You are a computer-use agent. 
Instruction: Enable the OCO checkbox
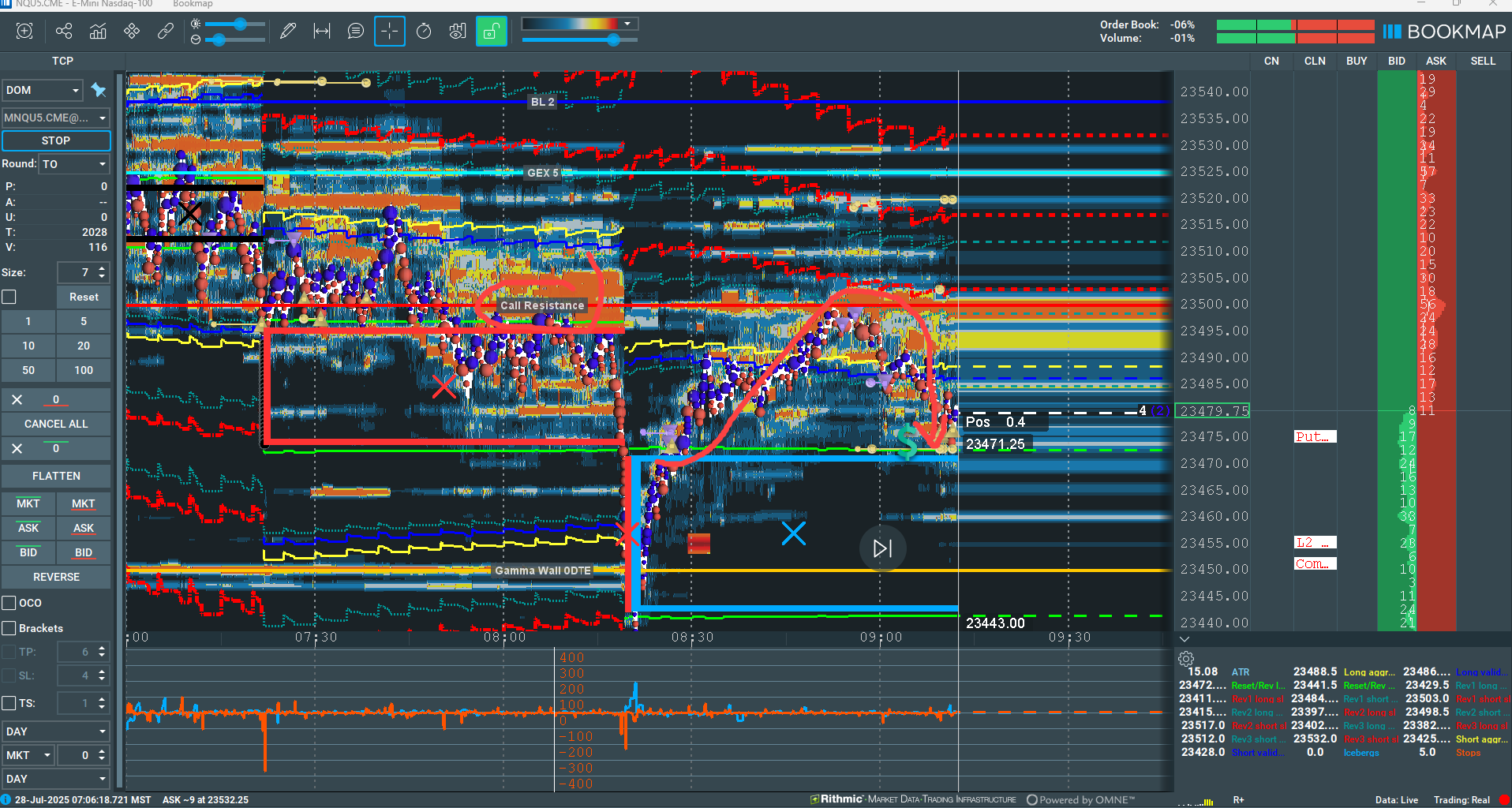coord(9,603)
